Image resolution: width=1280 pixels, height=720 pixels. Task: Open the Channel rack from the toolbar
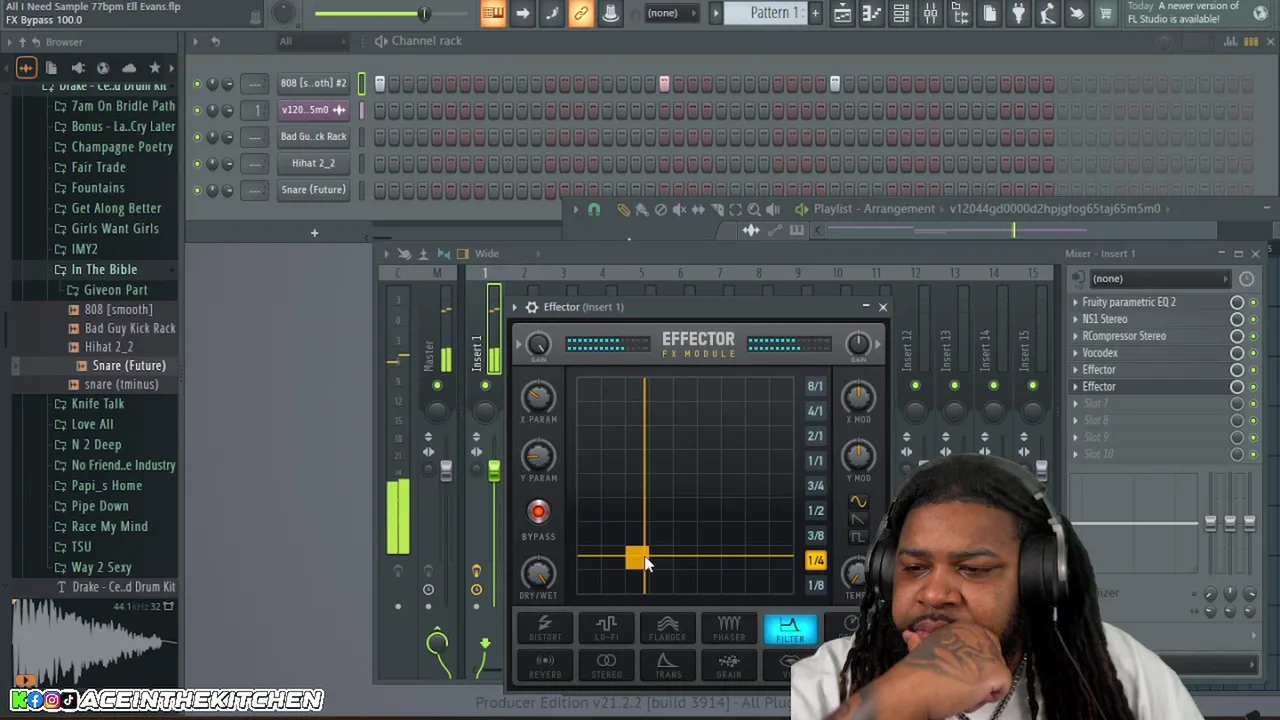pyautogui.click(x=901, y=13)
